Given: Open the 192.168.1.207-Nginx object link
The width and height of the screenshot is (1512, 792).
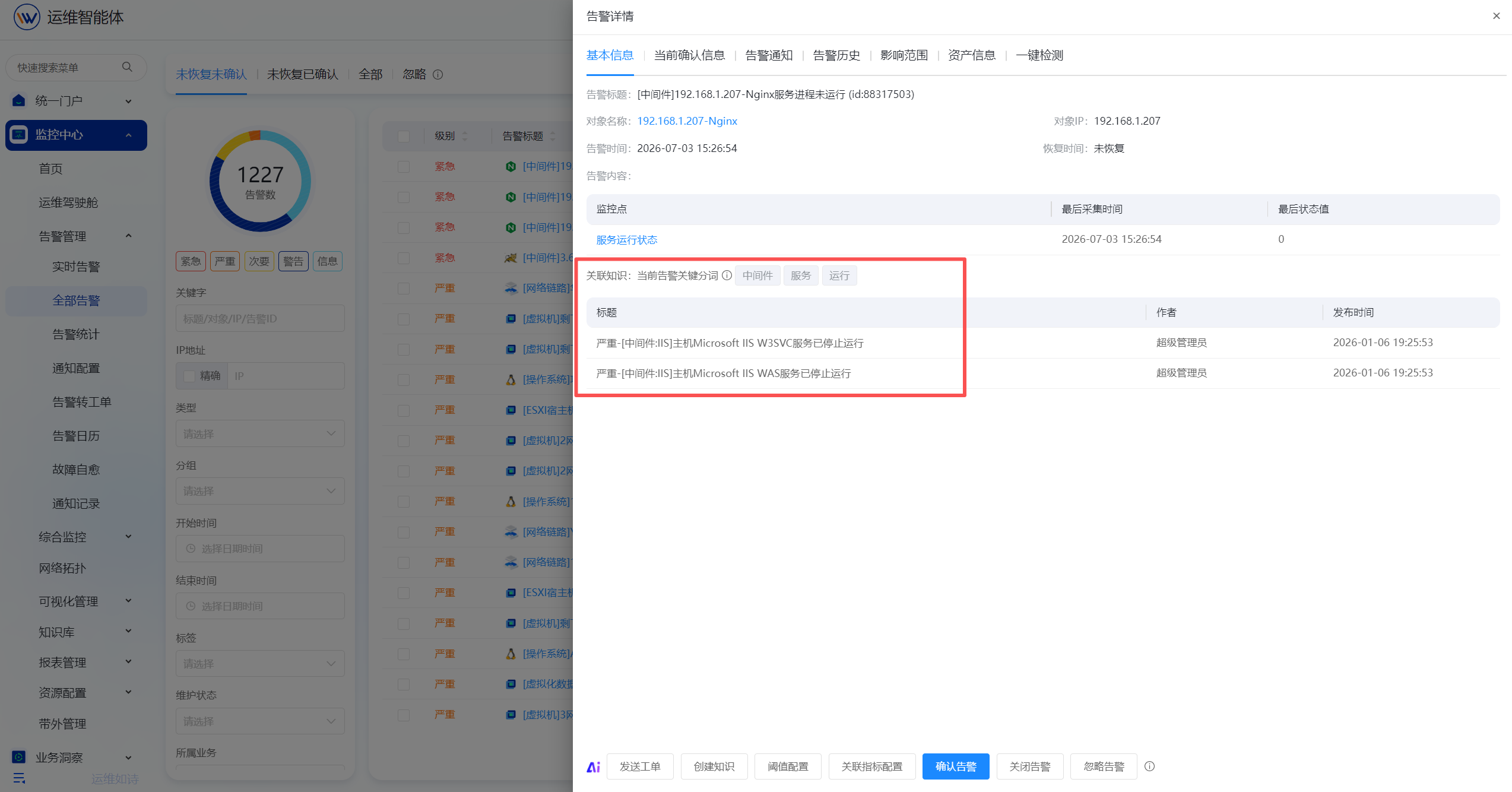Looking at the screenshot, I should click(x=687, y=121).
